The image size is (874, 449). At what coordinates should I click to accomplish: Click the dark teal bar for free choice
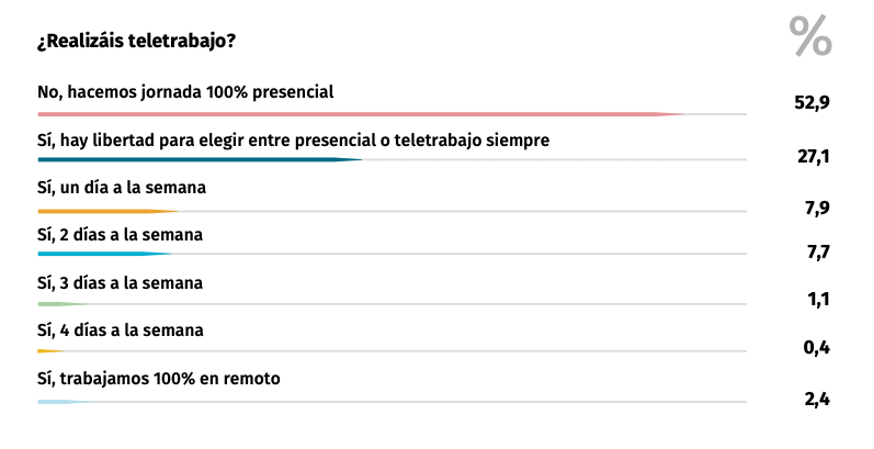click(199, 160)
